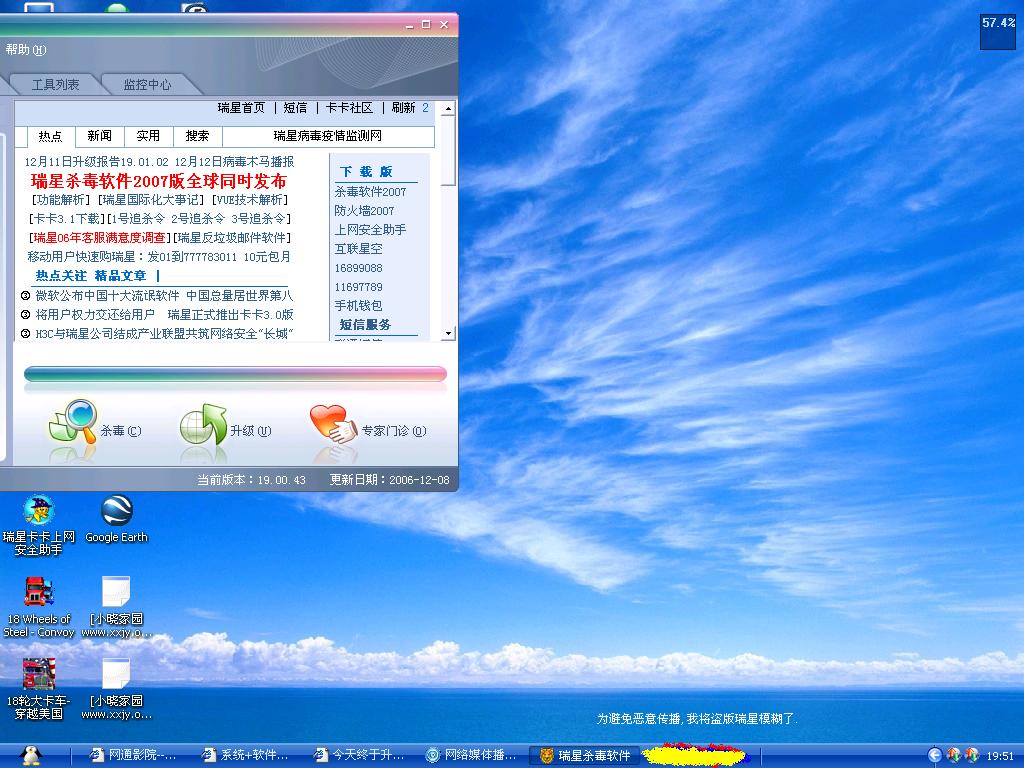
Task: Click the news panel scrollbar thumb
Action: pyautogui.click(x=448, y=152)
